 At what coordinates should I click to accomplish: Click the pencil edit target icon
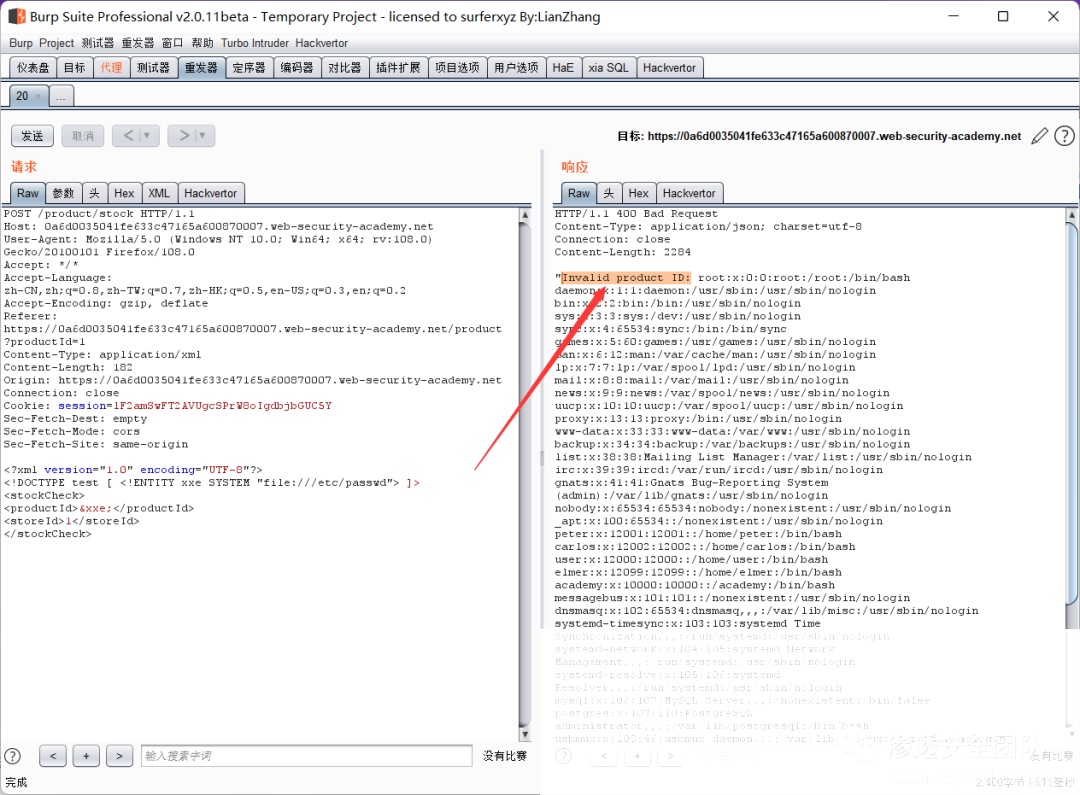point(1039,136)
